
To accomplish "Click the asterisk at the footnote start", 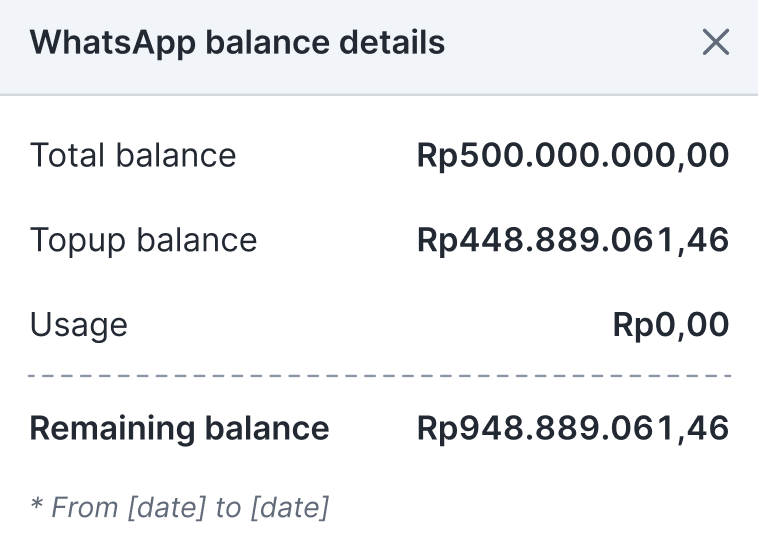I will click(36, 505).
